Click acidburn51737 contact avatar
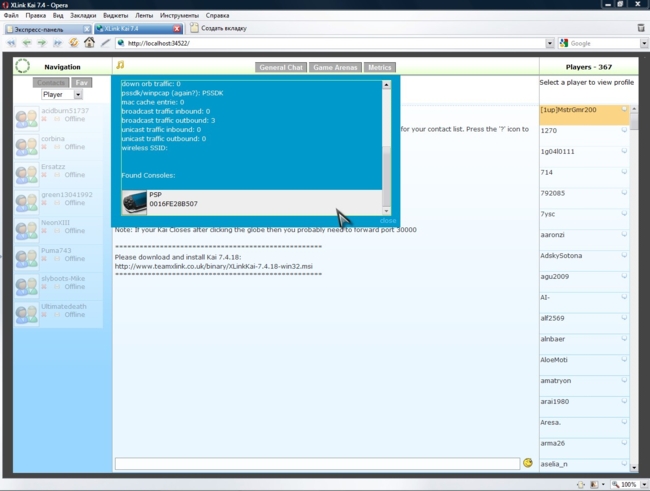This screenshot has width=650, height=491. [x=27, y=118]
